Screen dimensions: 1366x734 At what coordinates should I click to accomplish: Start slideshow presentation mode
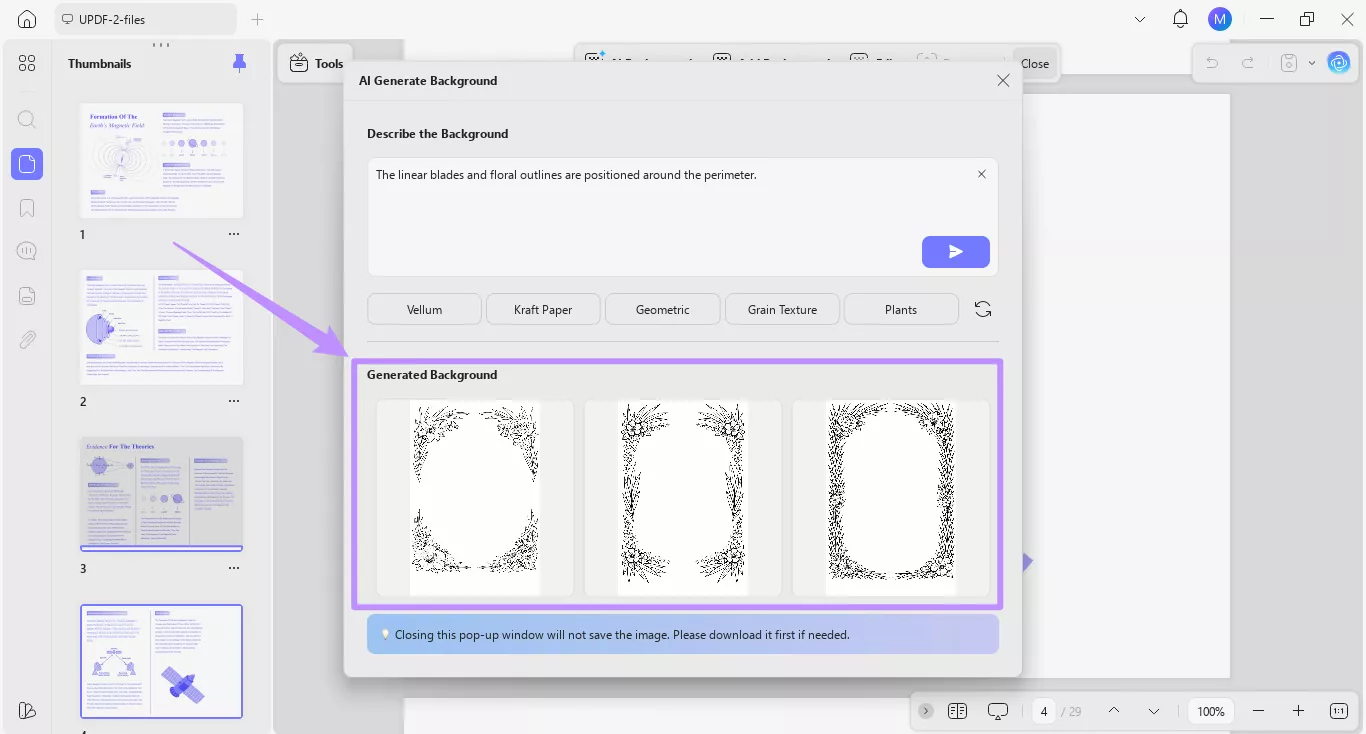click(997, 711)
